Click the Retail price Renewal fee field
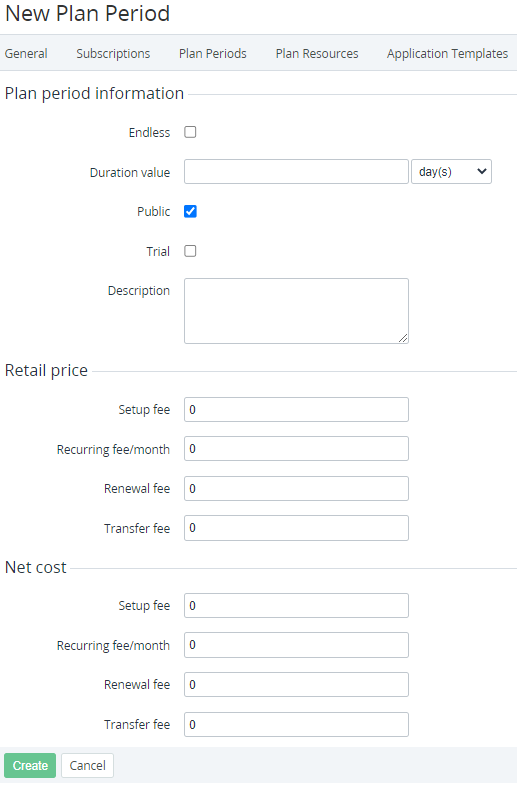Image resolution: width=517 pixels, height=785 pixels. tap(296, 489)
